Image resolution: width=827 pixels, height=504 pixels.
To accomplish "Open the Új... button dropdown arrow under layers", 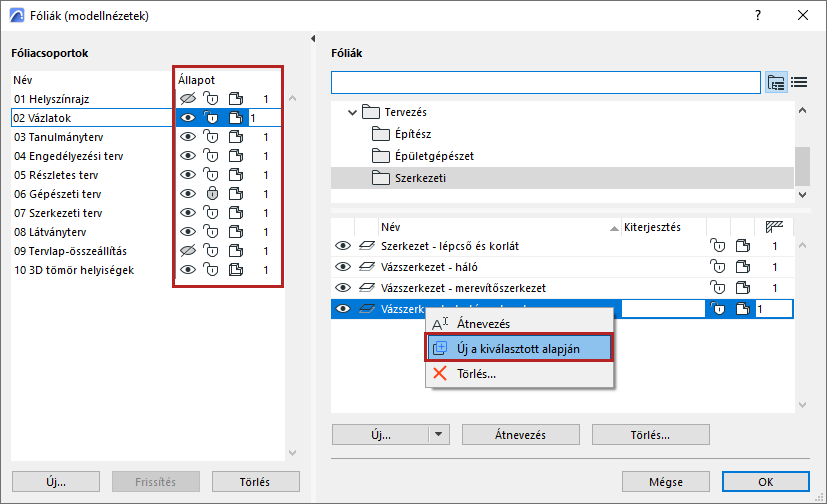I will (437, 435).
